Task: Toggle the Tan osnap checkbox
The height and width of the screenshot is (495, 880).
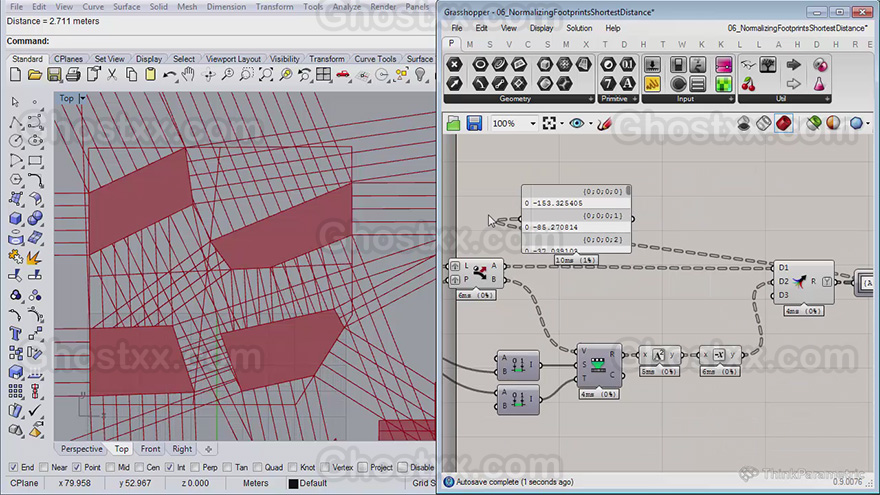Action: pos(227,467)
